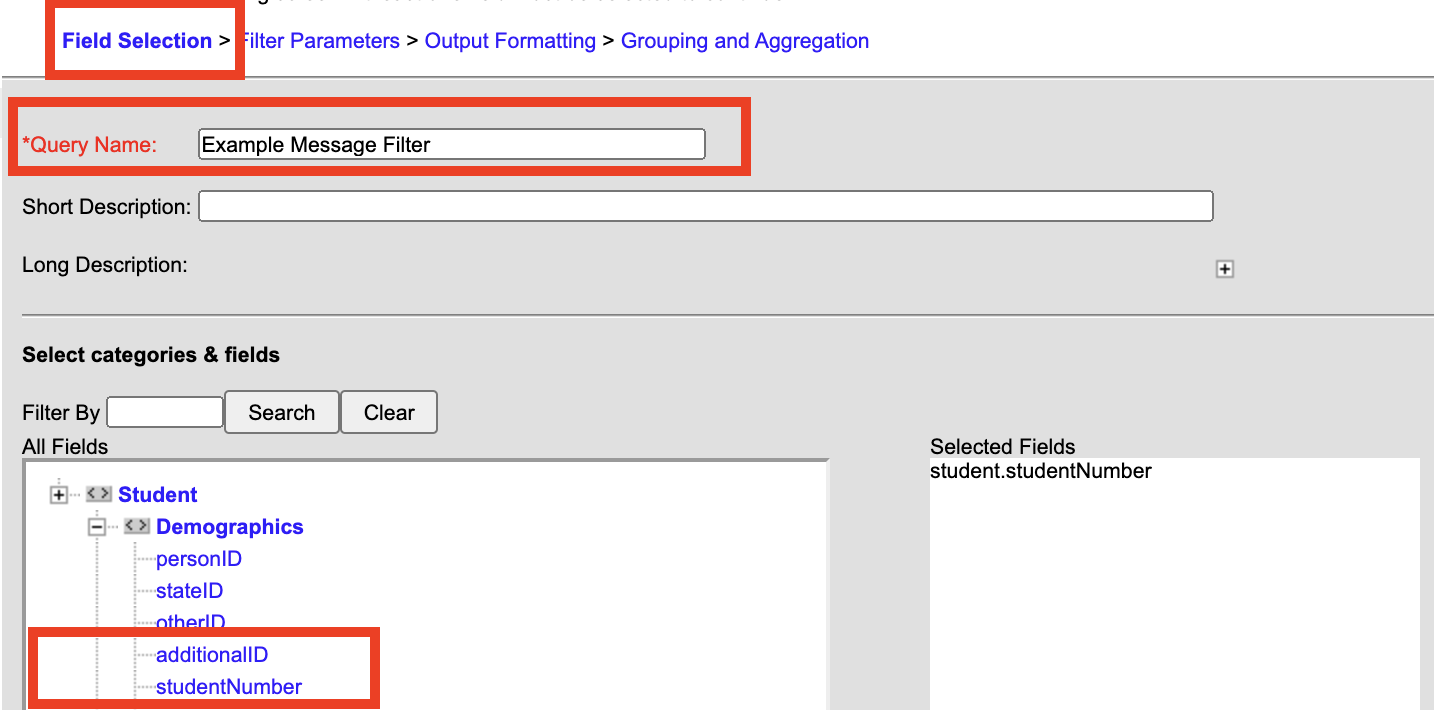1434x710 pixels.
Task: Select the personID field
Action: point(199,559)
